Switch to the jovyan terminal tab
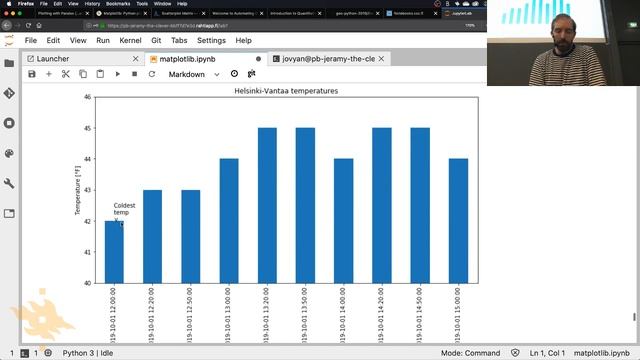 click(x=329, y=59)
